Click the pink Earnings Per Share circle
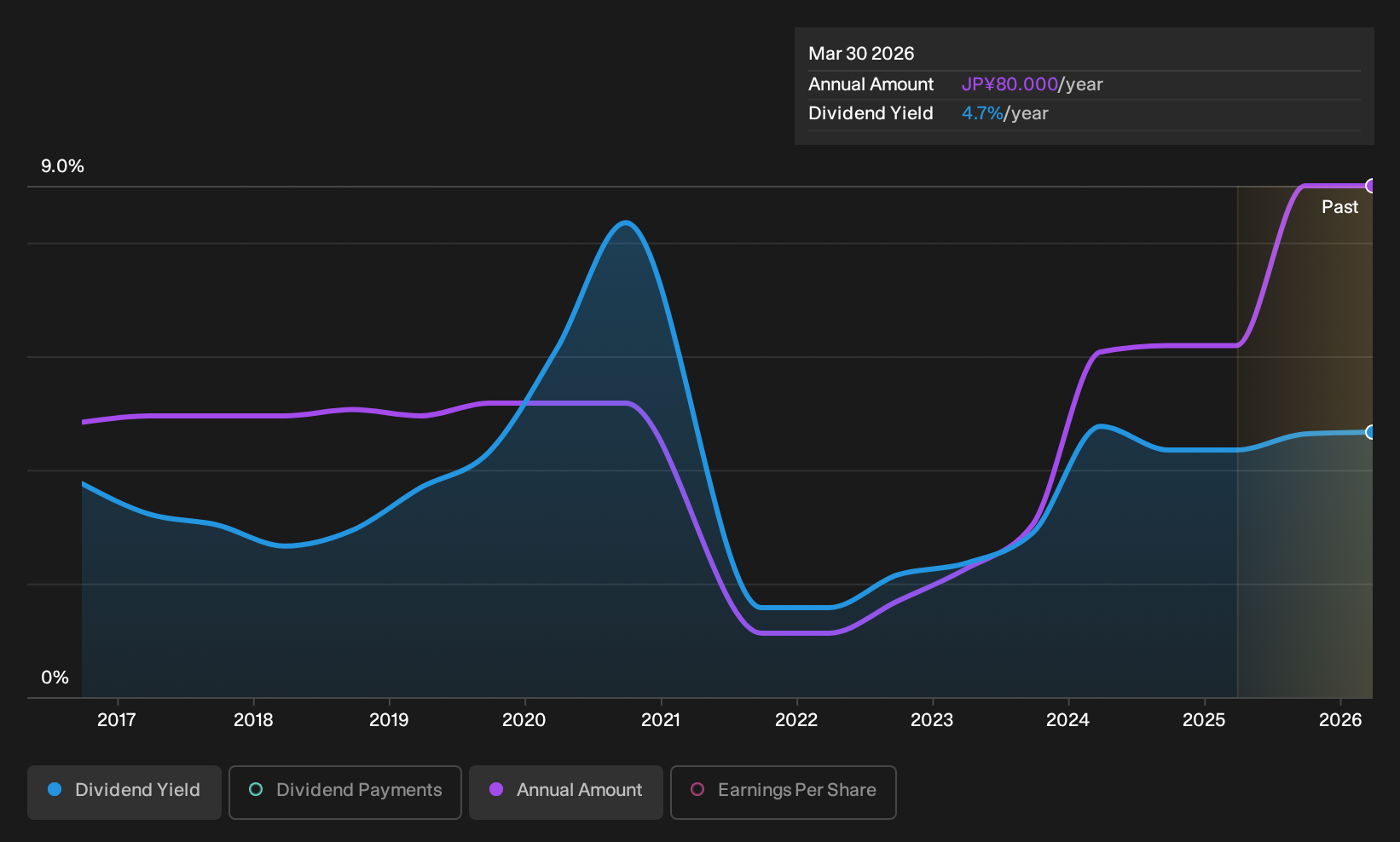The width and height of the screenshot is (1400, 842). click(697, 790)
